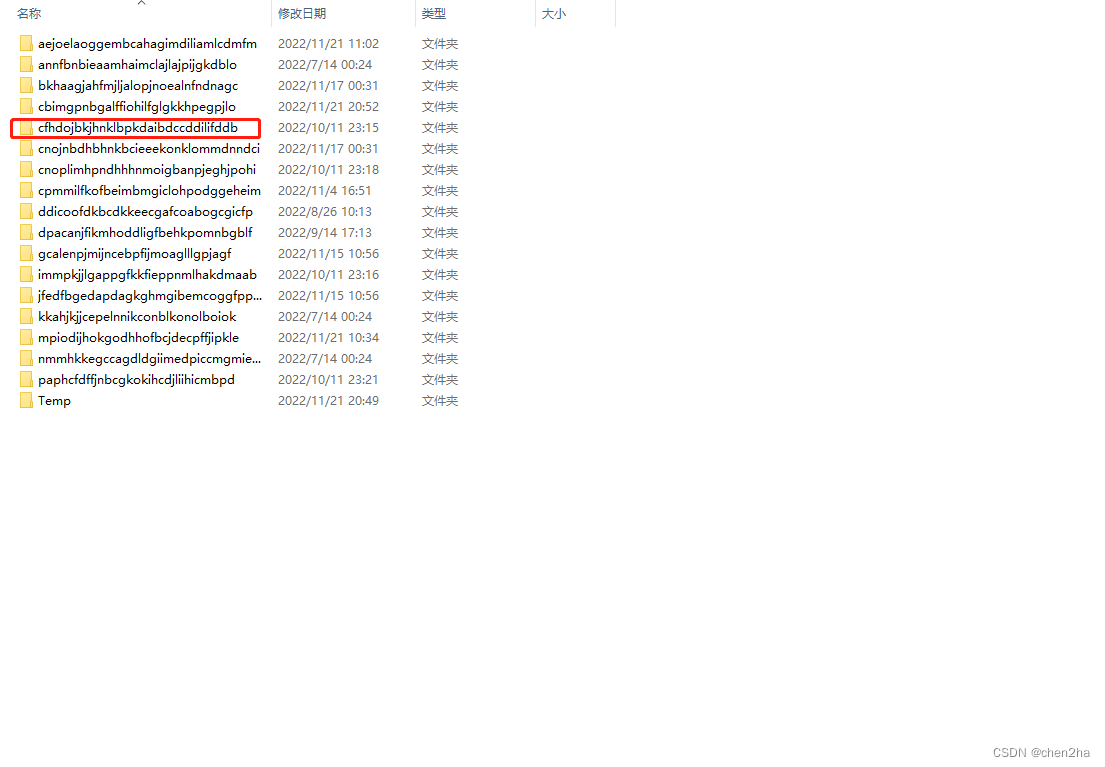Click date 2022/9/14 17:13
This screenshot has height=767, width=1105.
pos(325,233)
